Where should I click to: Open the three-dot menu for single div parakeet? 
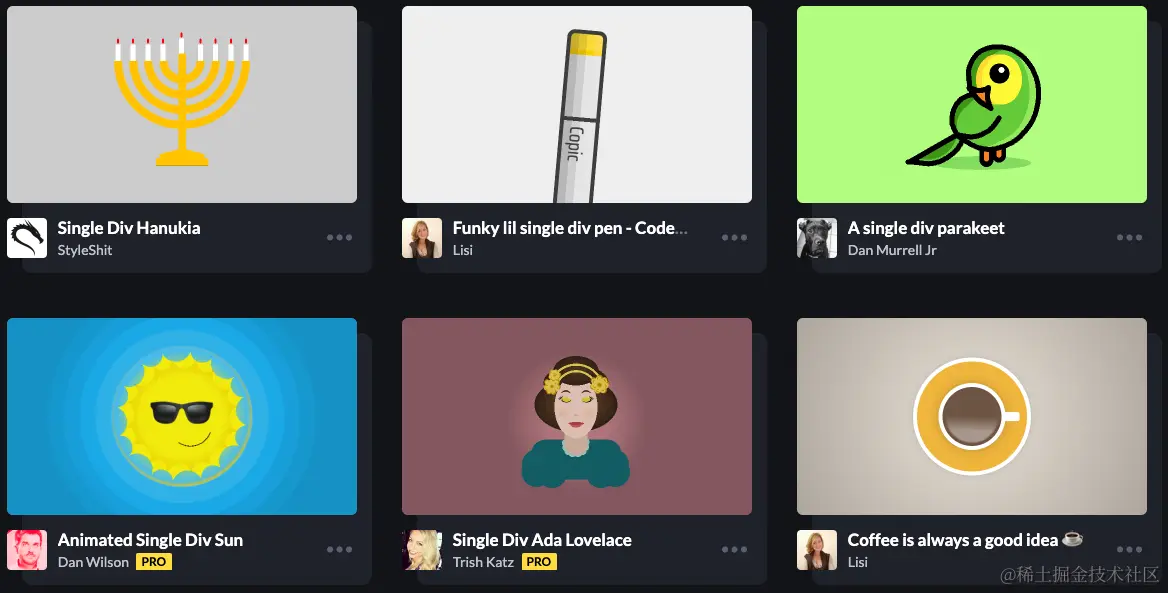1129,238
